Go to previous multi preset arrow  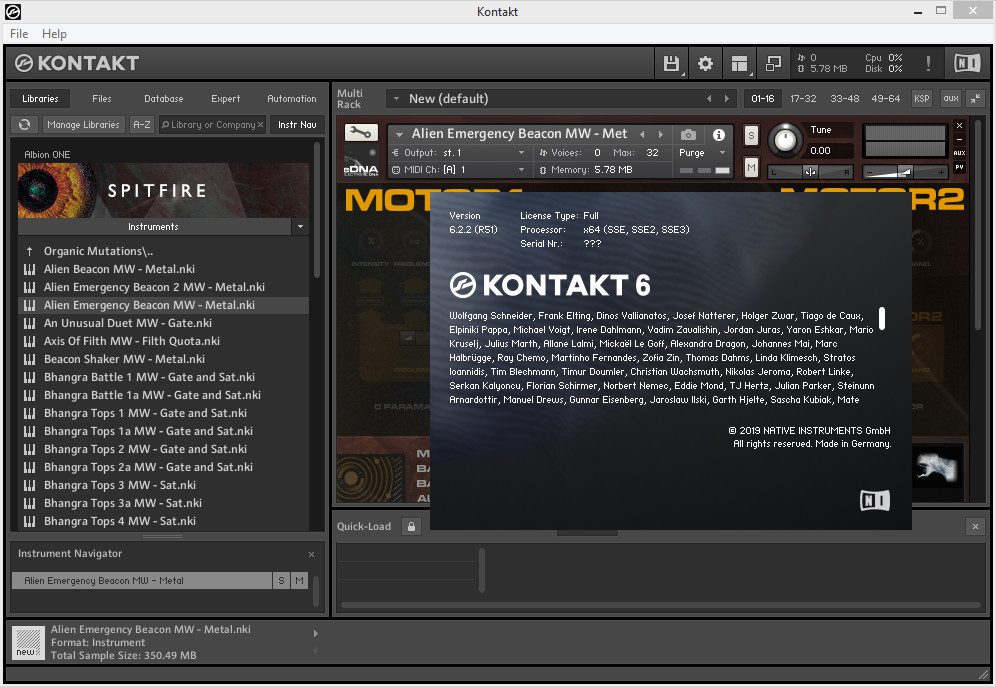[x=709, y=98]
